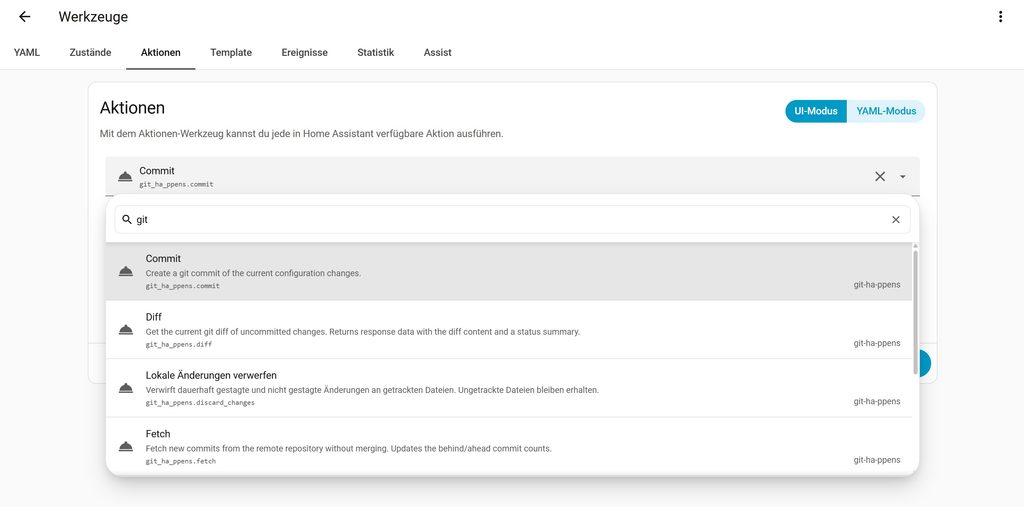1024x507 pixels.
Task: Click git_ha_ppens.fetch identifier text
Action: (181, 461)
